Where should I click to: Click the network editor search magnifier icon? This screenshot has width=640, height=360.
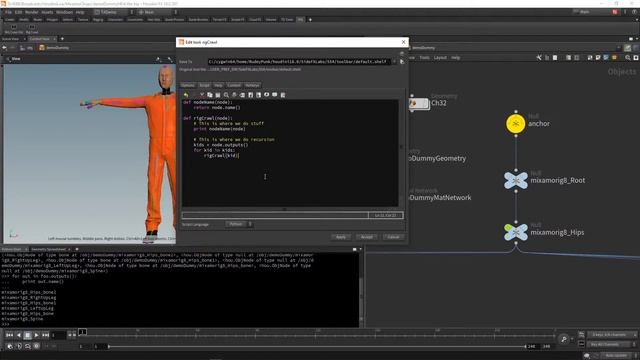tap(628, 58)
